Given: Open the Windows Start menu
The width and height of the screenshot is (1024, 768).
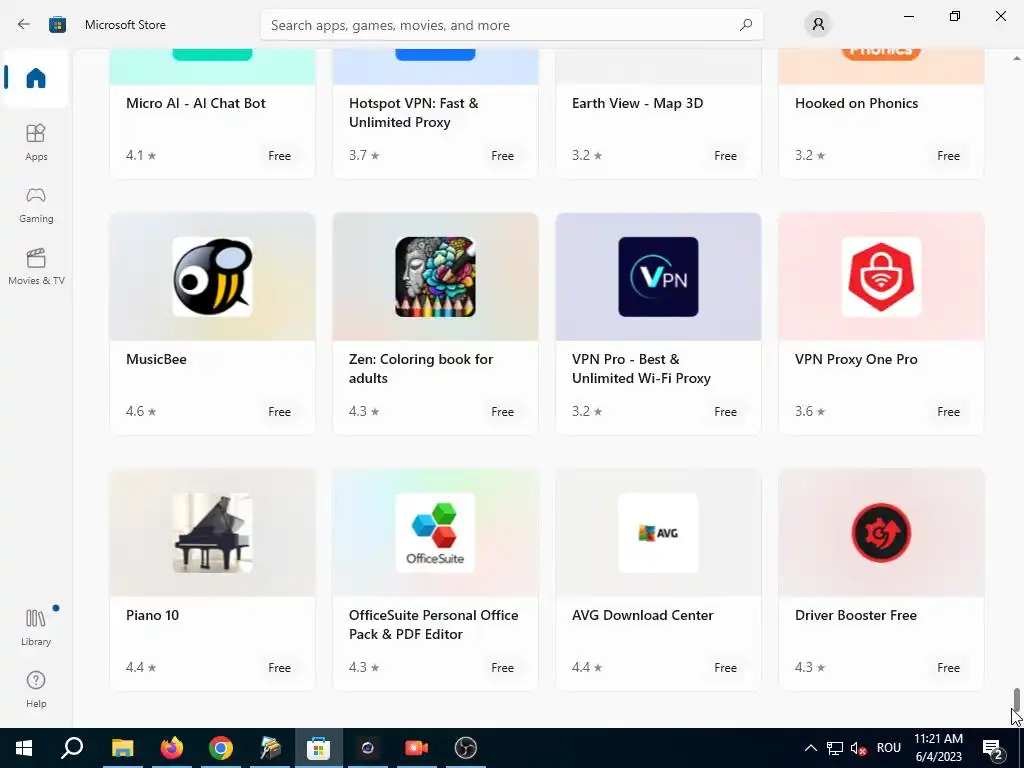Looking at the screenshot, I should [x=24, y=748].
